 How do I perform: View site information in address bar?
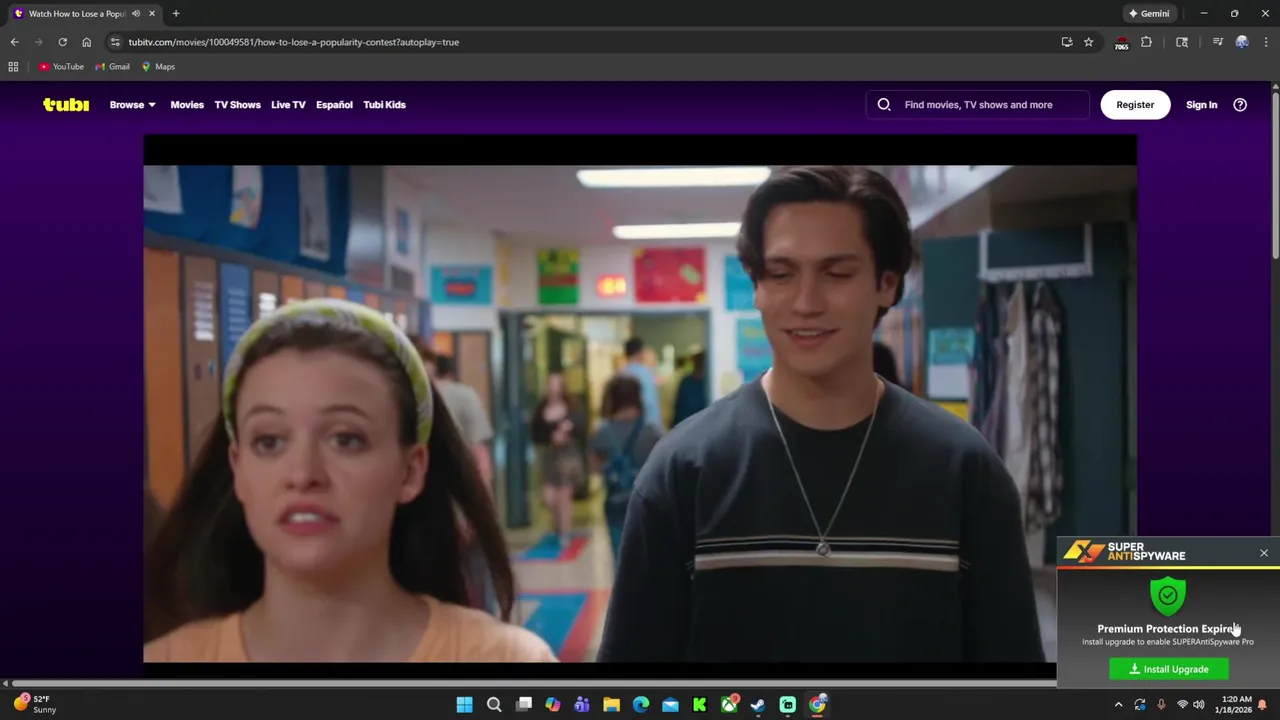(x=115, y=42)
